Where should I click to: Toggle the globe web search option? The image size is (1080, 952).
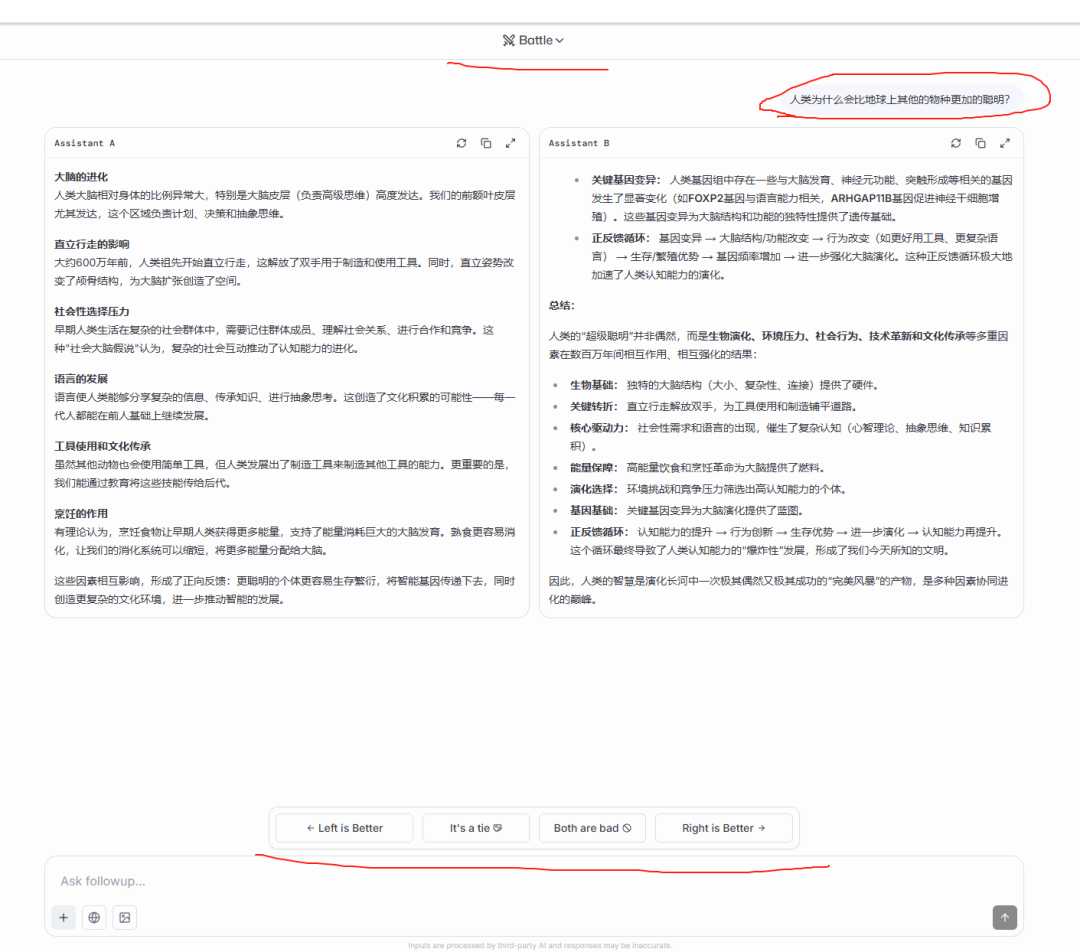(x=94, y=917)
